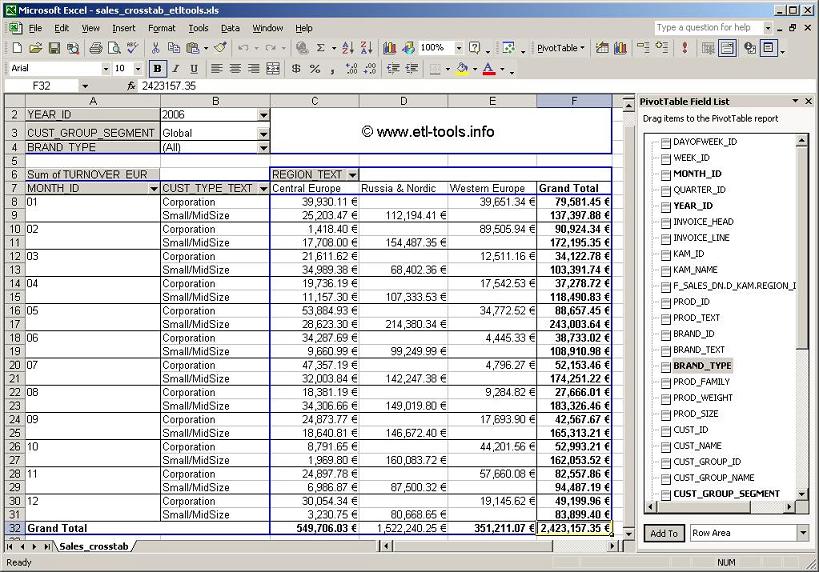Open the zoom 100% dropdown
This screenshot has width=819, height=572.
point(459,48)
